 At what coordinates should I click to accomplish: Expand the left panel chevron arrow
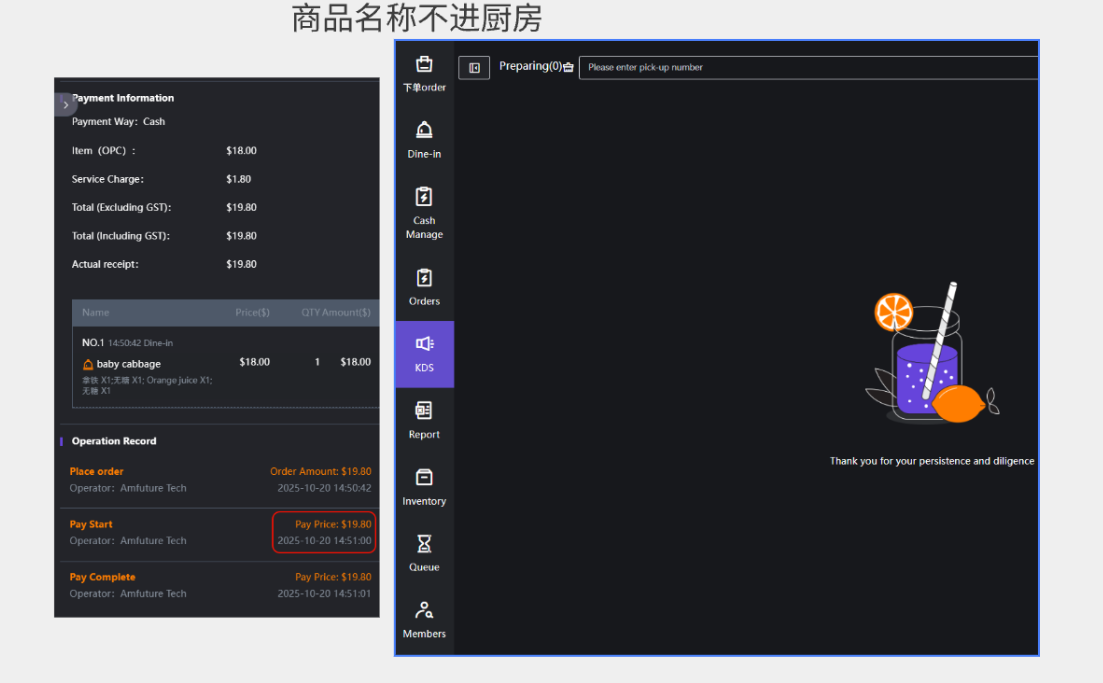pyautogui.click(x=65, y=104)
